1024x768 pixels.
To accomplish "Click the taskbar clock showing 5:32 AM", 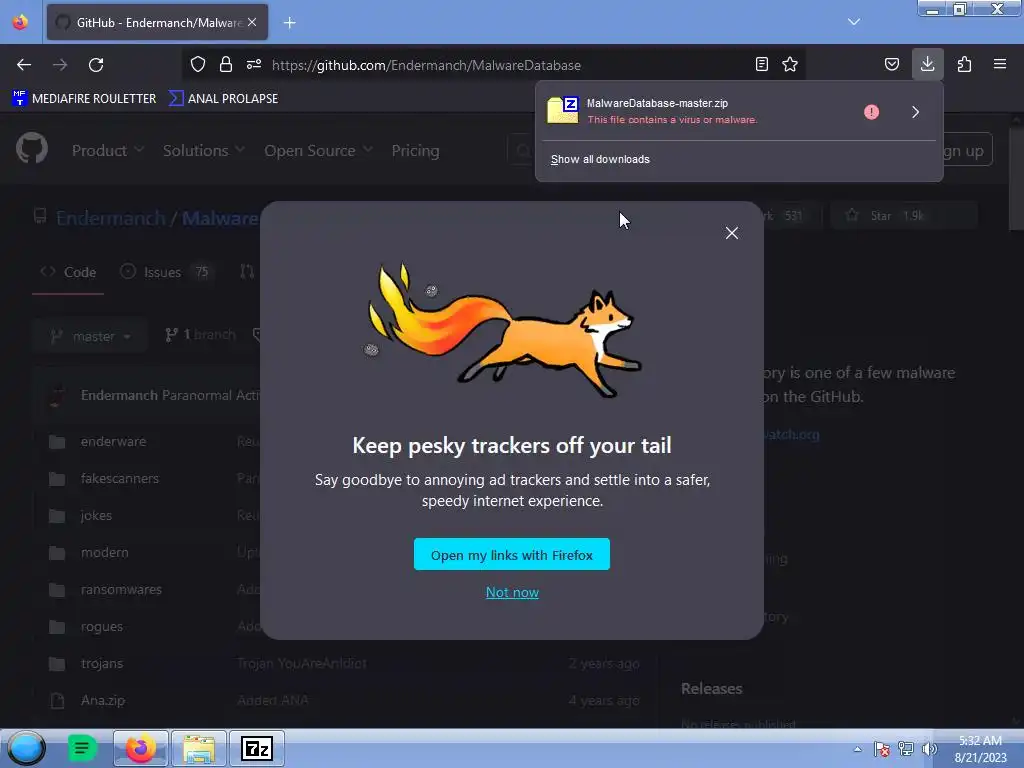I will point(980,749).
